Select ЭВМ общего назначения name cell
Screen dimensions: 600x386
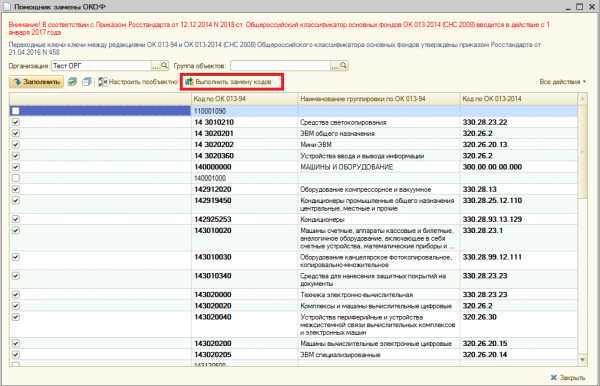pos(379,134)
